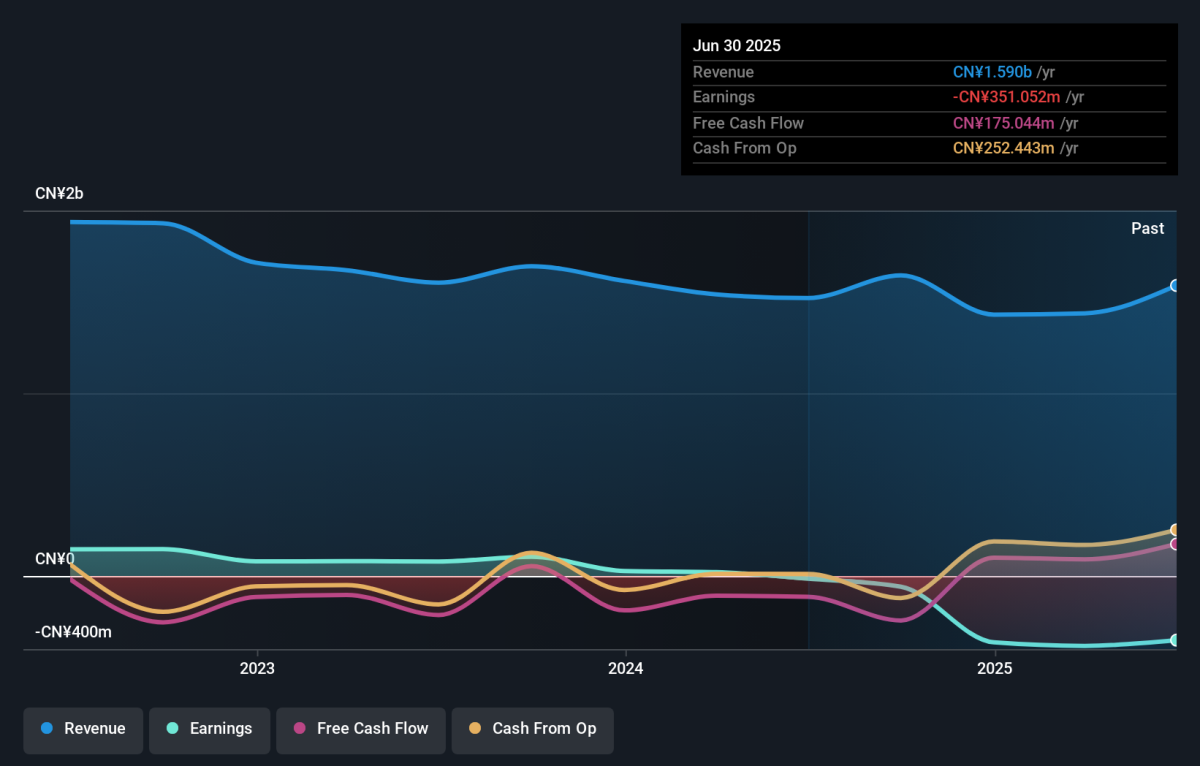The image size is (1200, 766).
Task: Click the Free Cash Flow label in tooltip
Action: [749, 123]
